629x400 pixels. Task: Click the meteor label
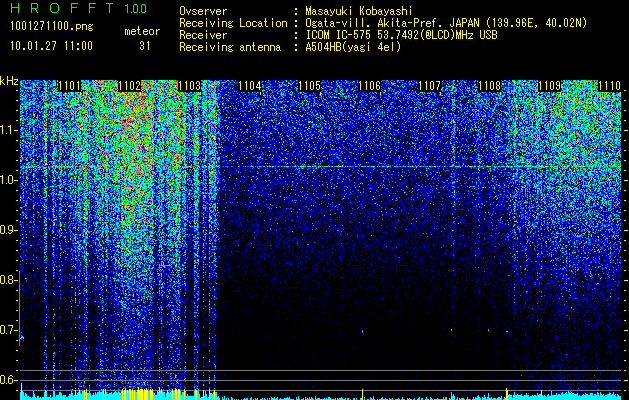point(142,31)
